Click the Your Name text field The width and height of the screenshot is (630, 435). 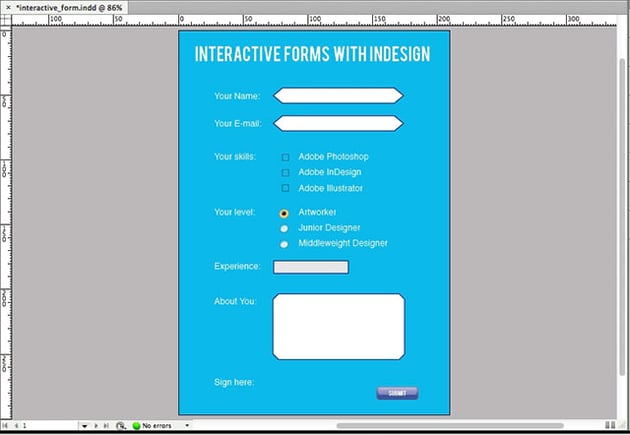(x=338, y=96)
